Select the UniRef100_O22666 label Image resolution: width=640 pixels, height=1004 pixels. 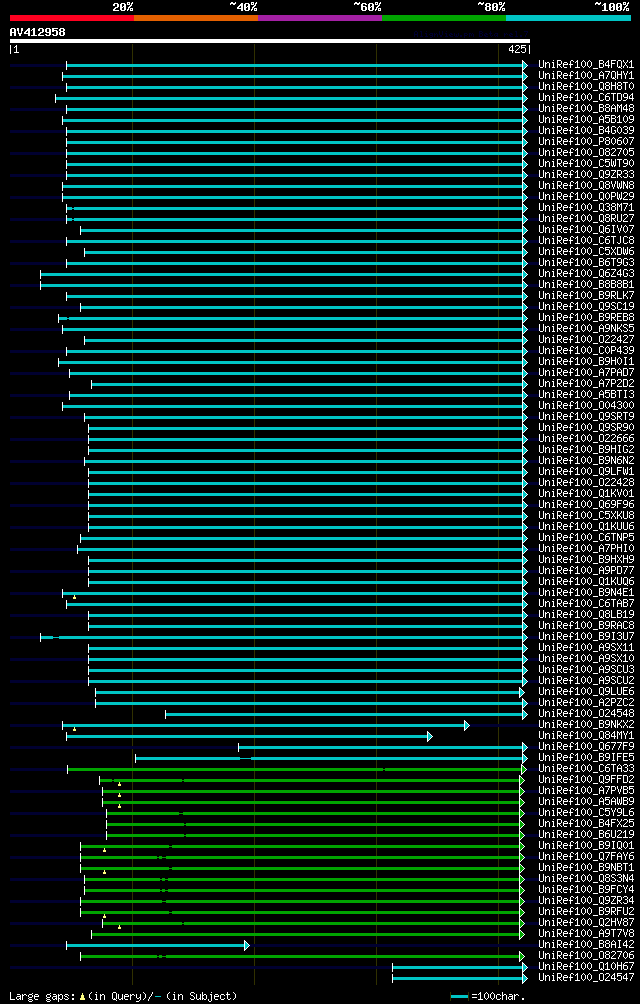click(x=586, y=439)
